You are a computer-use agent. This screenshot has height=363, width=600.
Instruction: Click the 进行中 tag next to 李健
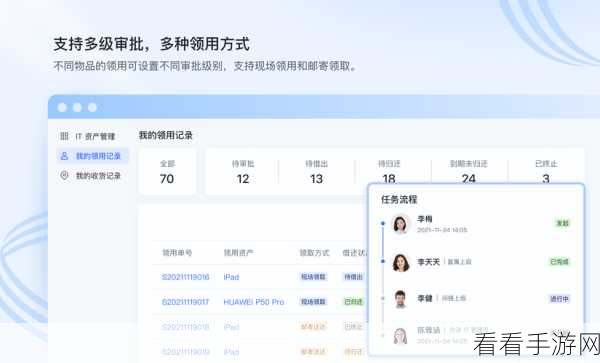coord(559,299)
